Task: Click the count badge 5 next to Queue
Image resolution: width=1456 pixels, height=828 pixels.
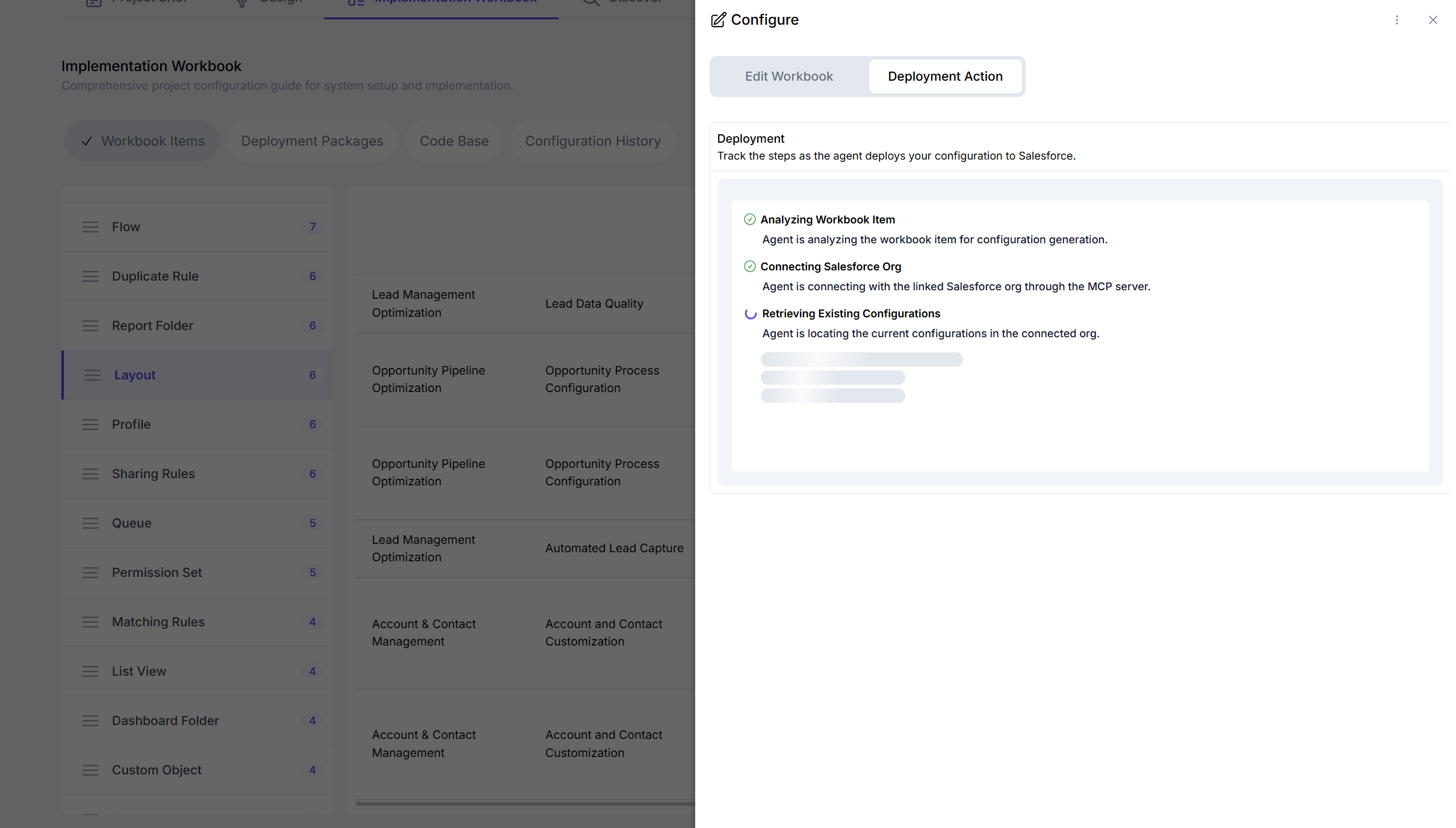Action: point(312,523)
